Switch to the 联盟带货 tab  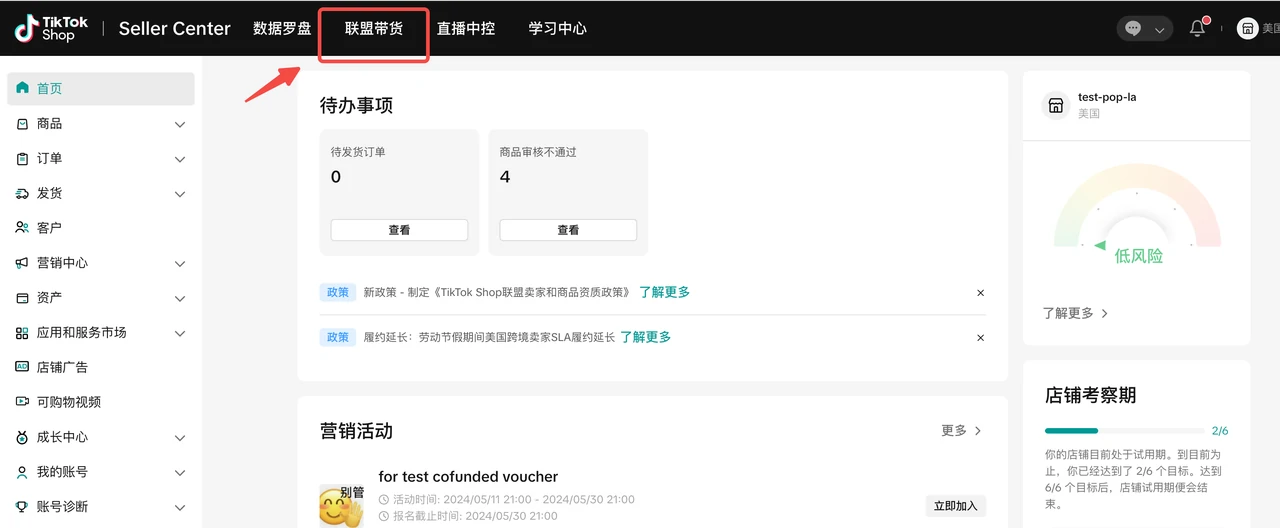pos(374,29)
